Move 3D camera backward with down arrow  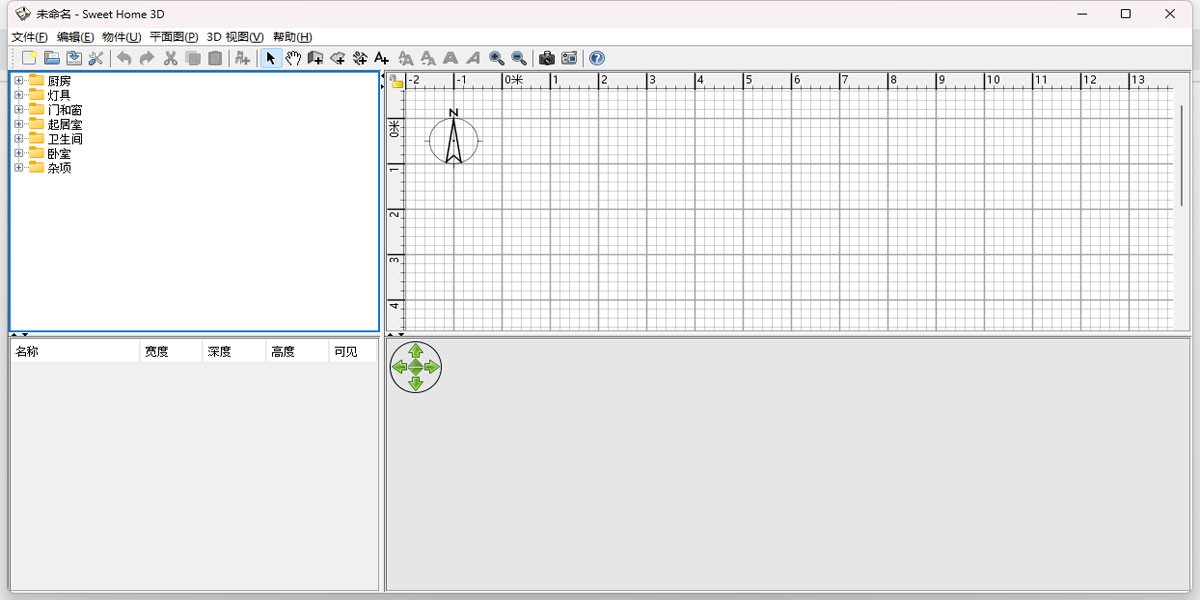pos(415,383)
